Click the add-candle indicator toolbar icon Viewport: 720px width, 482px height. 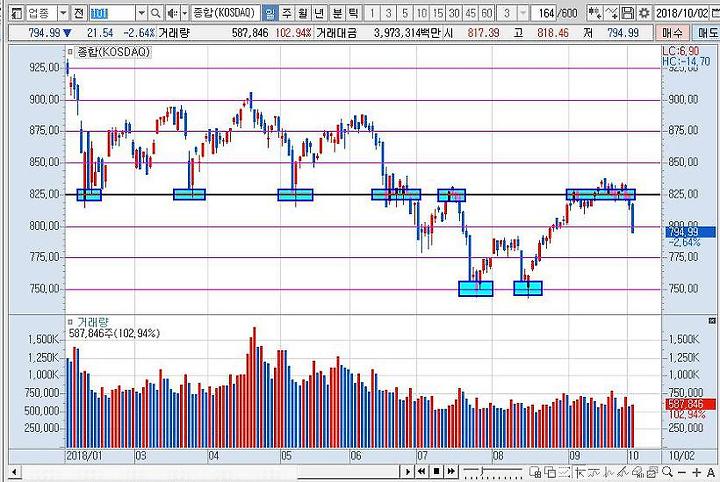tap(595, 13)
